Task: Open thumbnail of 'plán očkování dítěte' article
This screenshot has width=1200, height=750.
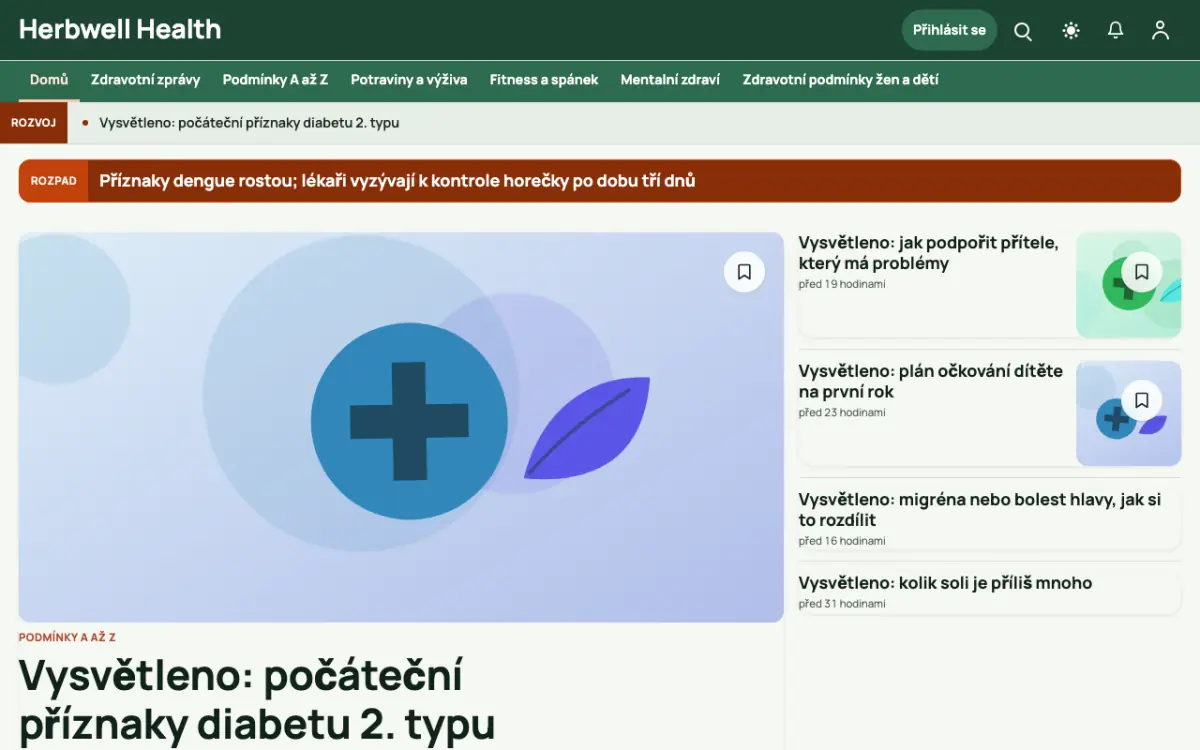Action: 1128,413
